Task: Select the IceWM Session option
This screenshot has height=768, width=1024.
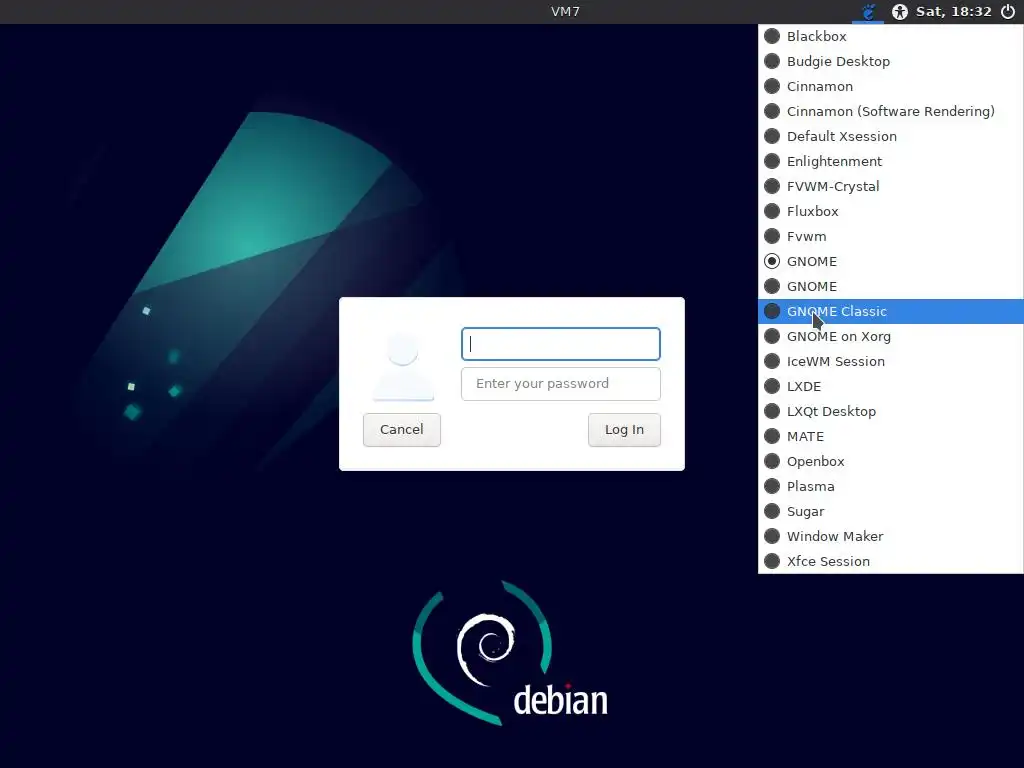Action: click(x=891, y=361)
